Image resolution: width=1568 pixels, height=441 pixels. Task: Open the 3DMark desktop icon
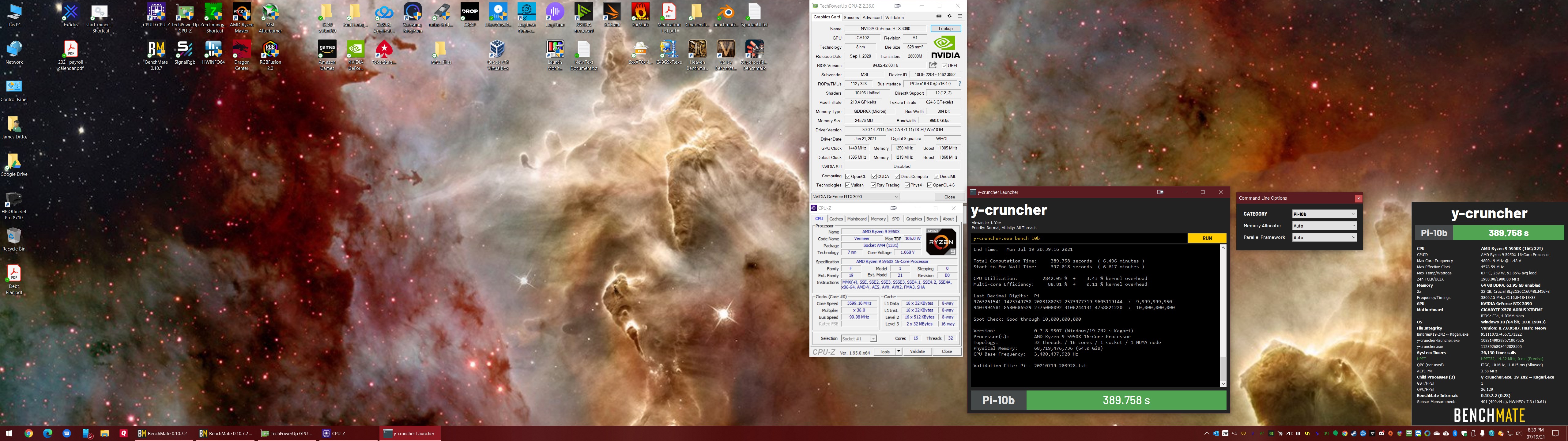click(612, 15)
